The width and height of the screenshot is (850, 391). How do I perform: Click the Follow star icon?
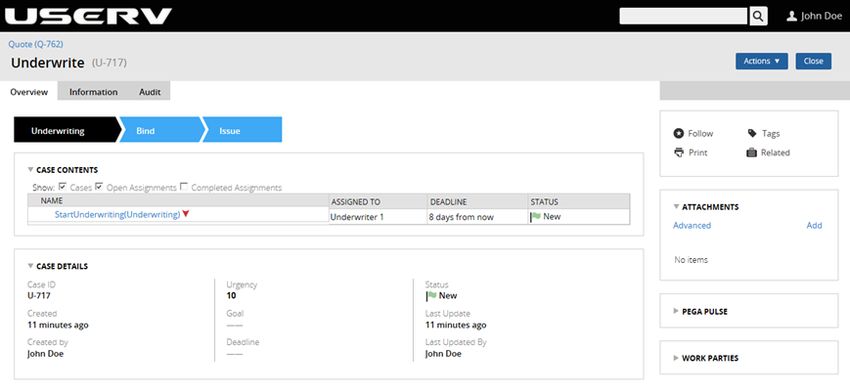click(x=679, y=133)
